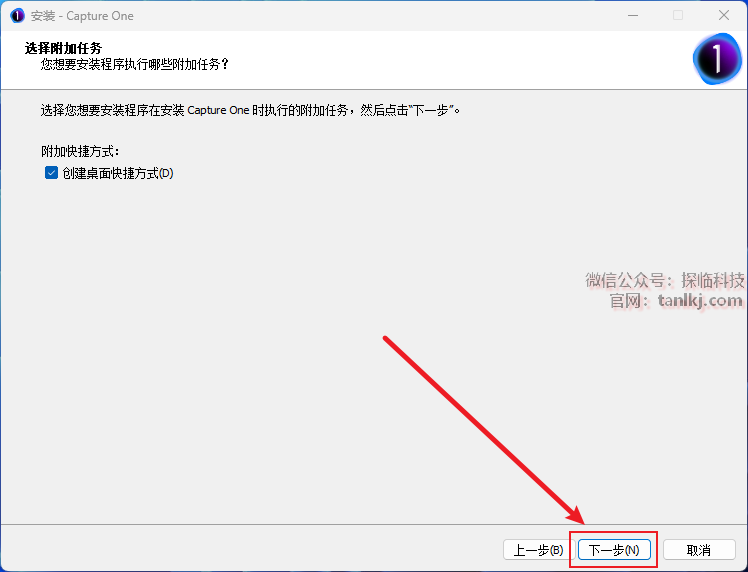
Task: Go back with 上一步(B) button
Action: pos(539,550)
